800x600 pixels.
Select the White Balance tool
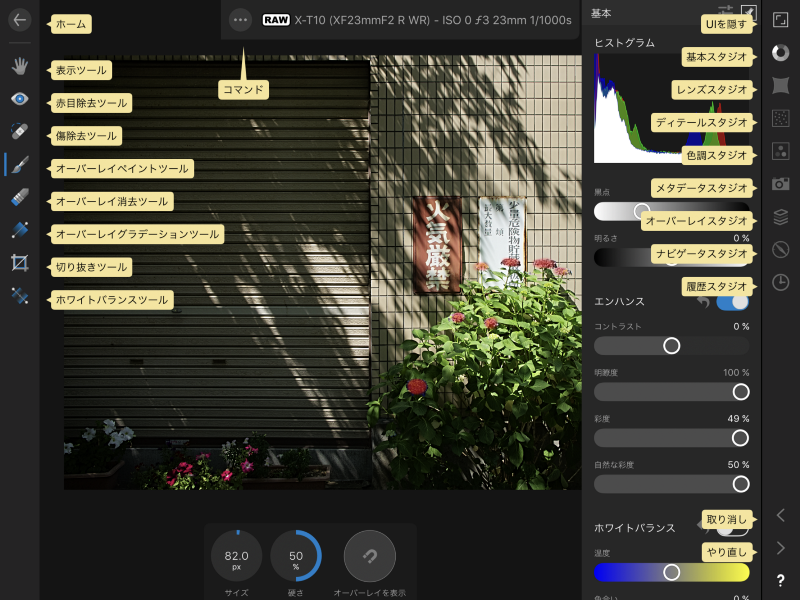click(x=19, y=296)
